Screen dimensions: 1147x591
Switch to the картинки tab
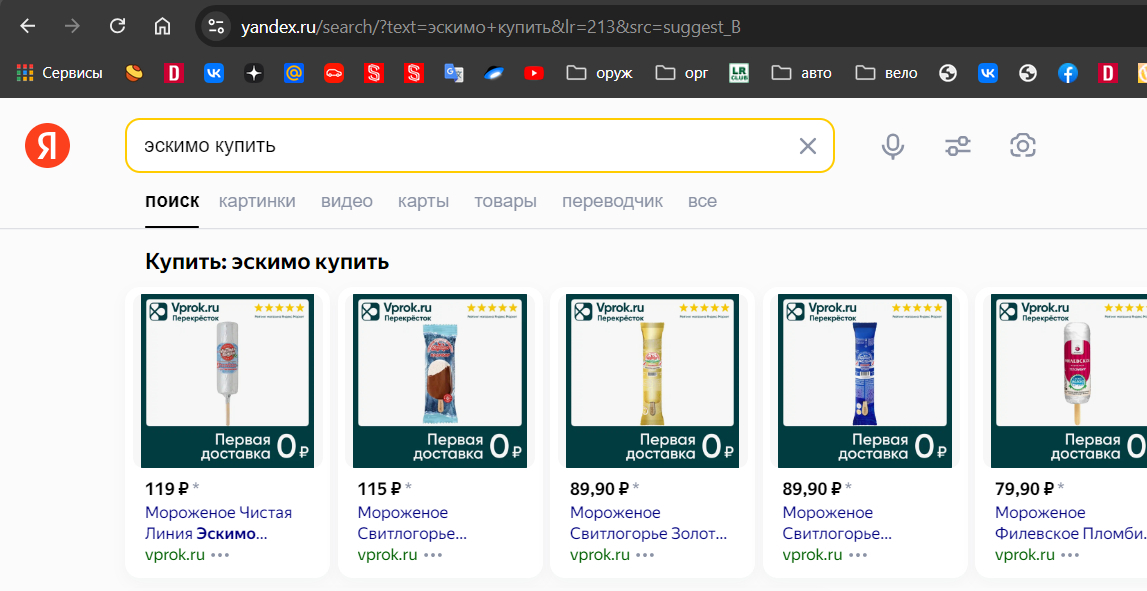point(257,201)
